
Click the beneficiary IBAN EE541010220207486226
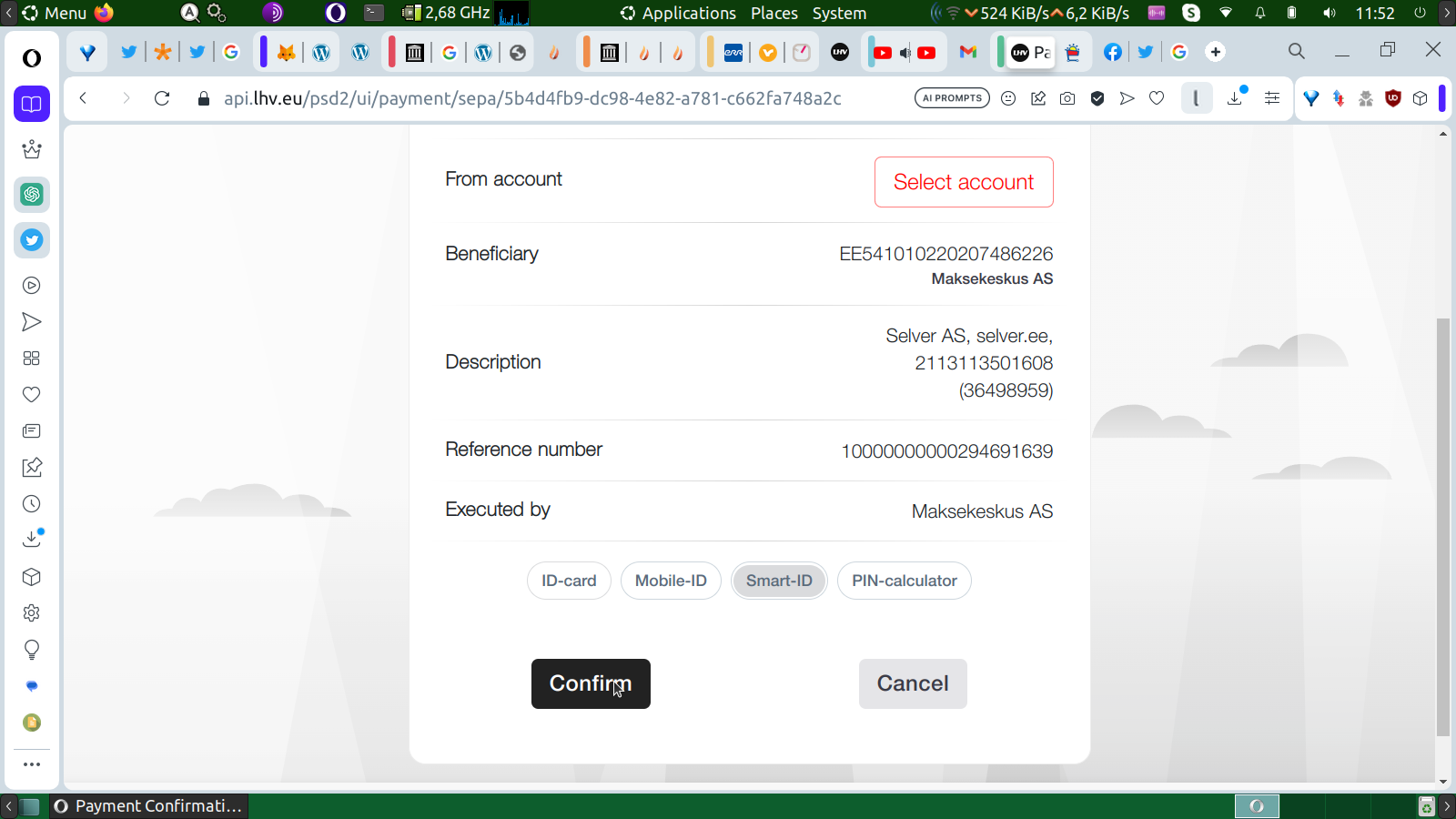(x=945, y=254)
